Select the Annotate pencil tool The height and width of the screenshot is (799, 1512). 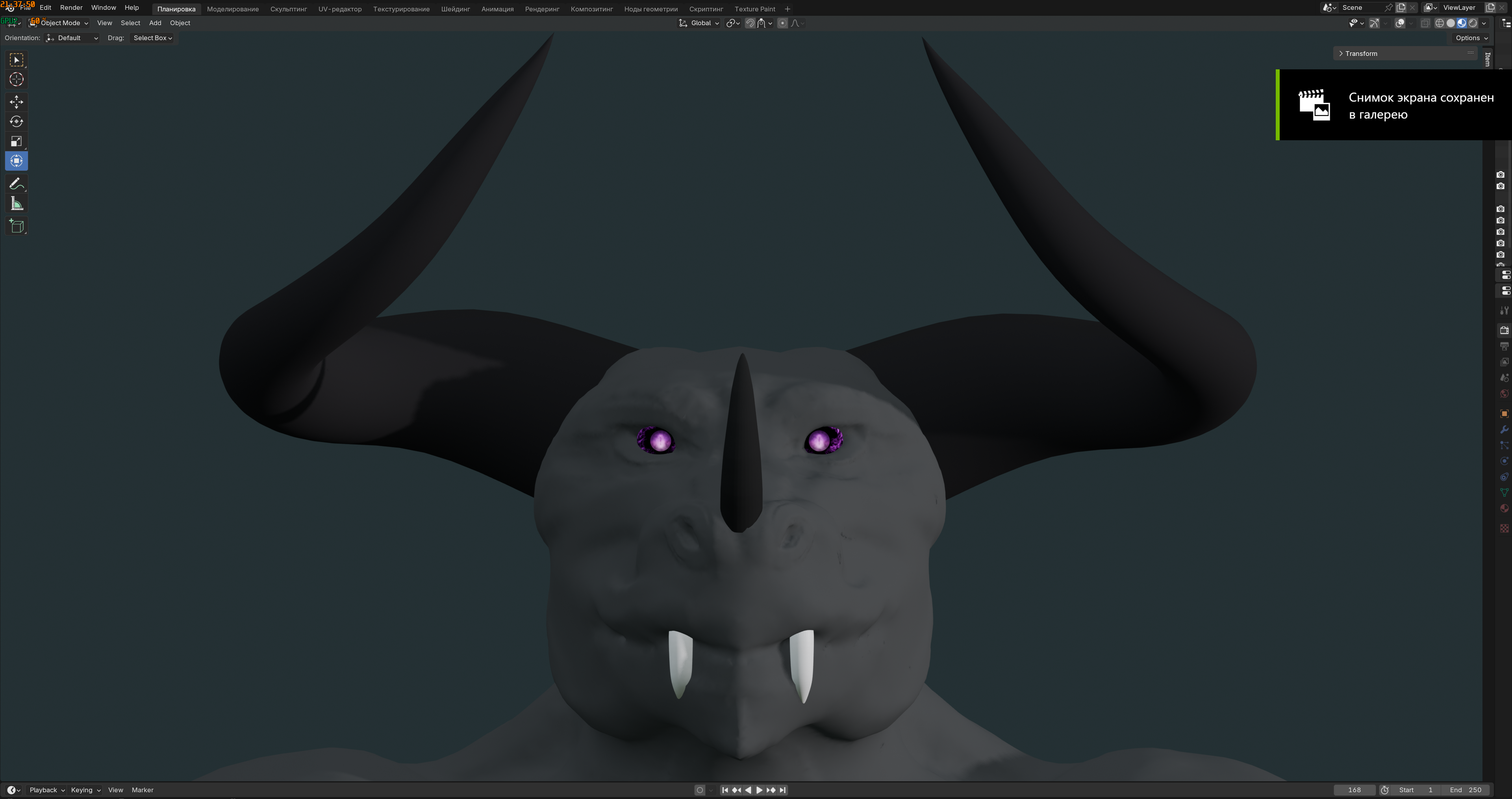(x=17, y=184)
